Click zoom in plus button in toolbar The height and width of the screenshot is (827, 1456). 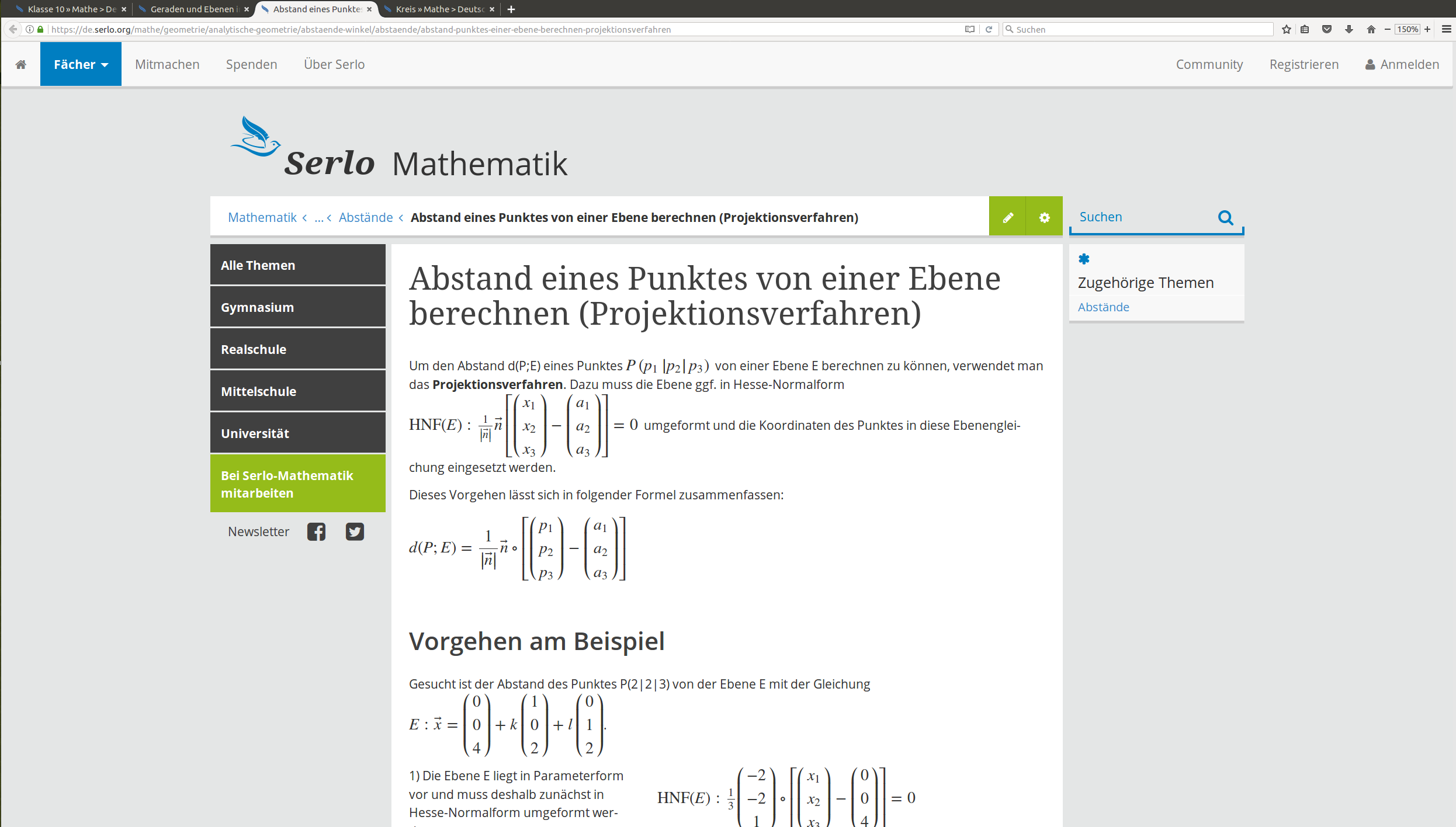coord(1427,29)
